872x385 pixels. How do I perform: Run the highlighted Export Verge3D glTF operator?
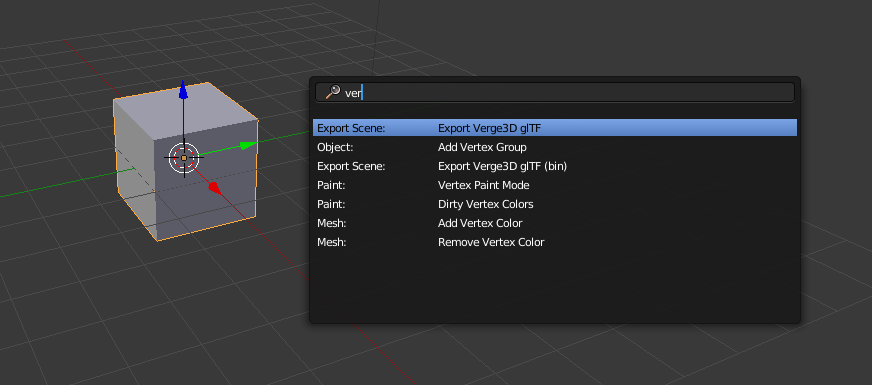point(554,128)
